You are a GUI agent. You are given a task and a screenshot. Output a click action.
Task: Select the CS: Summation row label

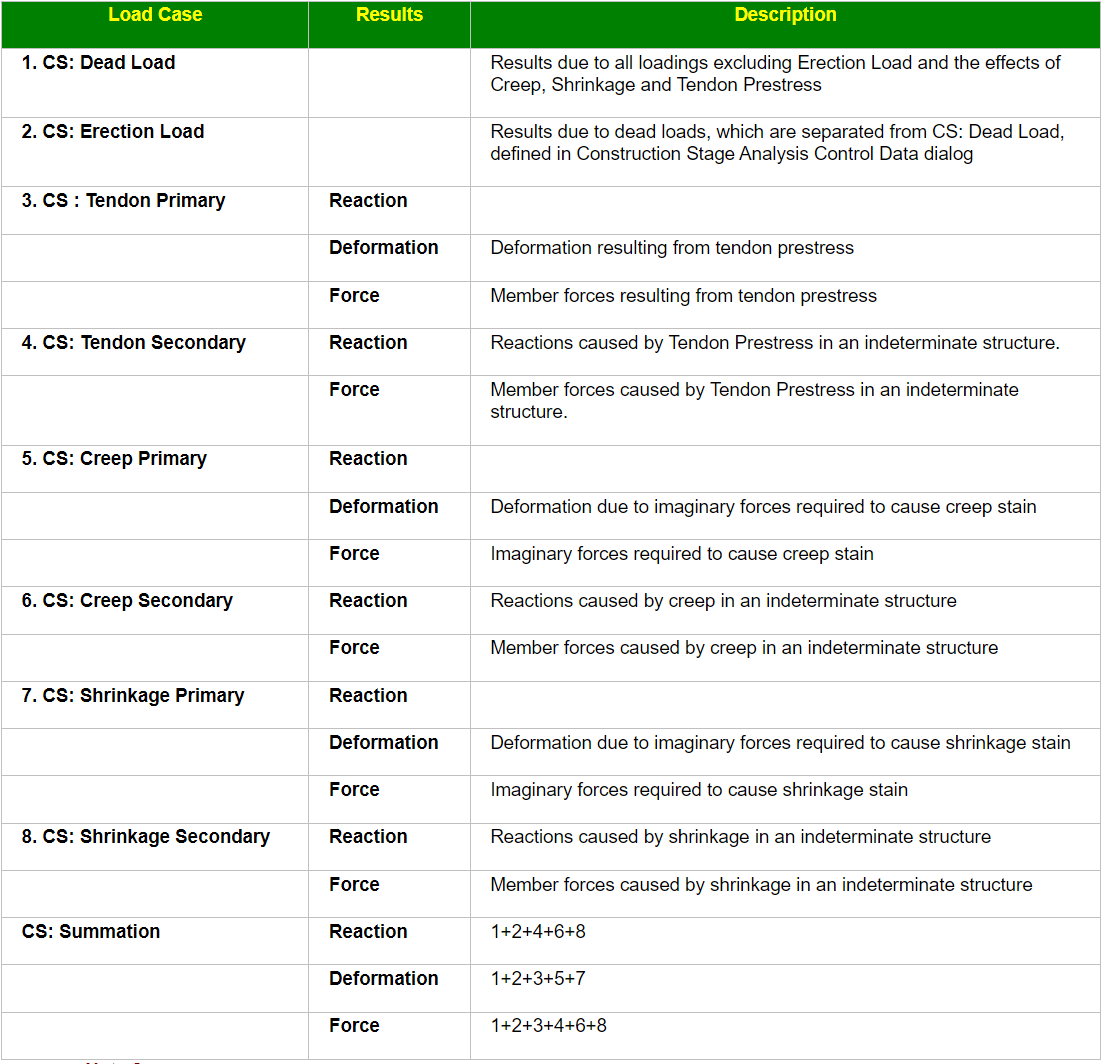(91, 932)
